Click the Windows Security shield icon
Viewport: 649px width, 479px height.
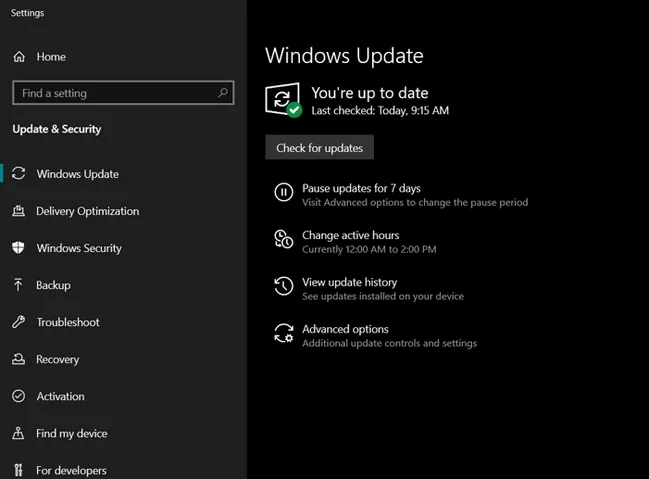[x=18, y=248]
